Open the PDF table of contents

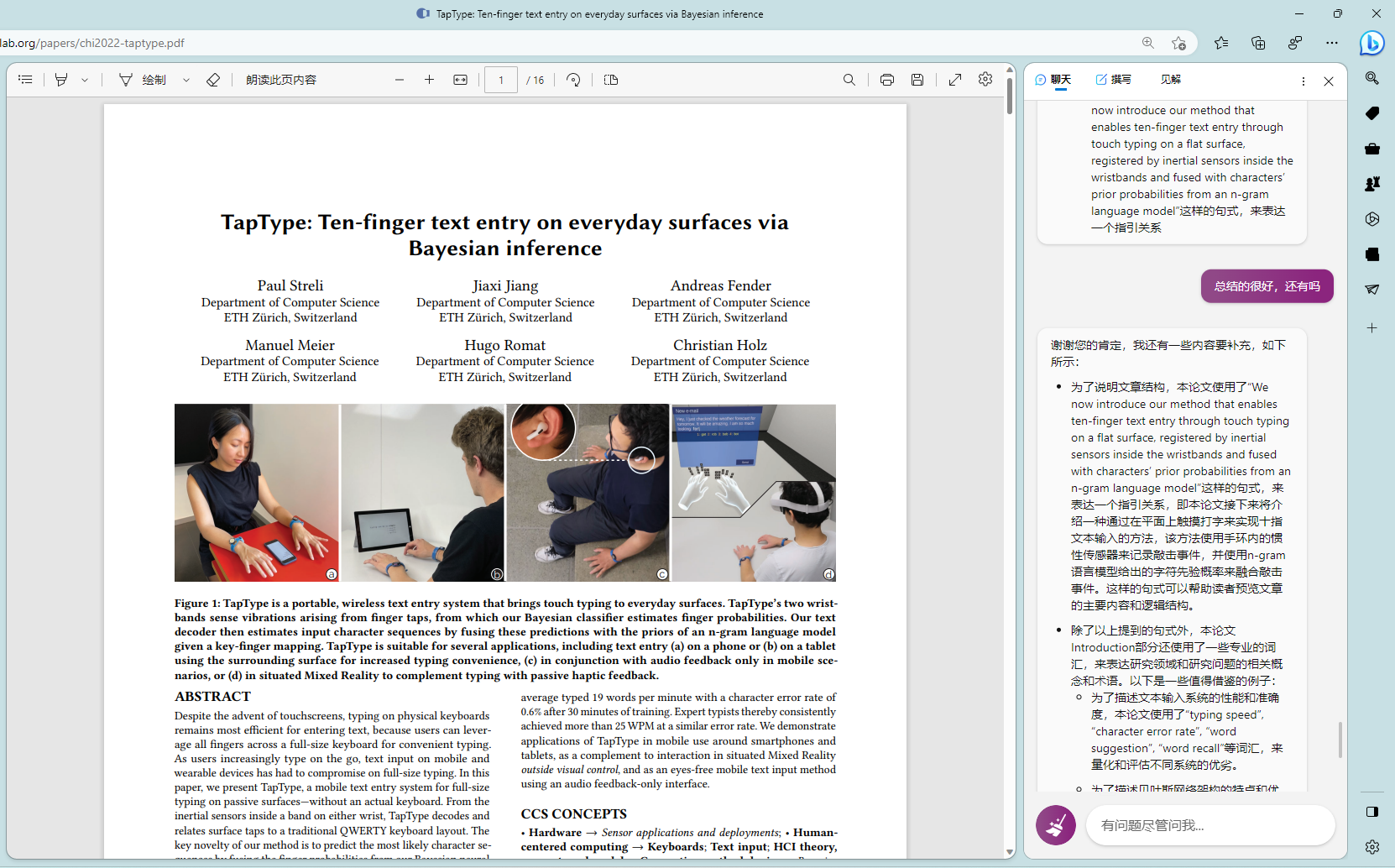(25, 80)
